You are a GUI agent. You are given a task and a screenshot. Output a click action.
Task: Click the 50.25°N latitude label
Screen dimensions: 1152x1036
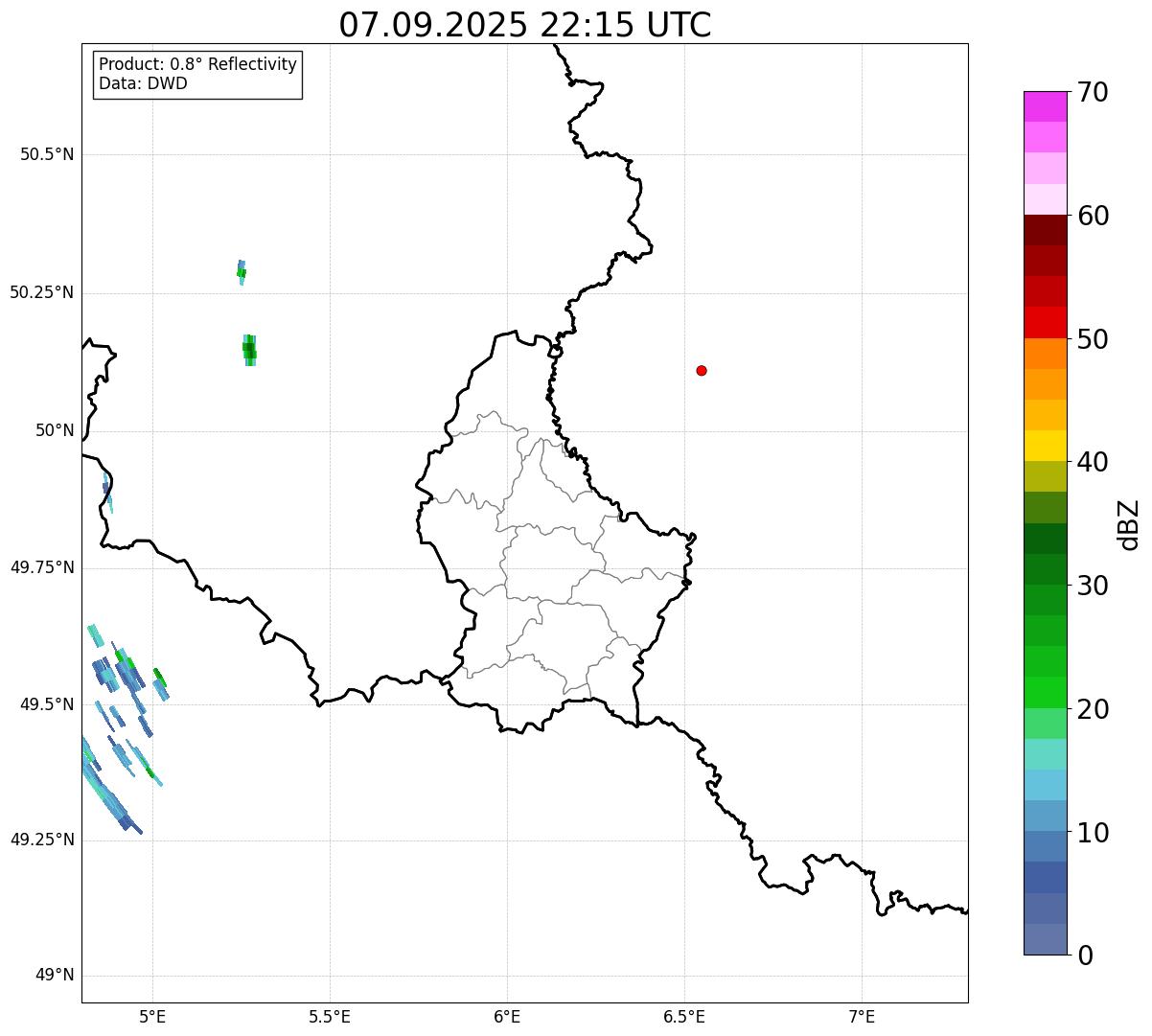(42, 292)
